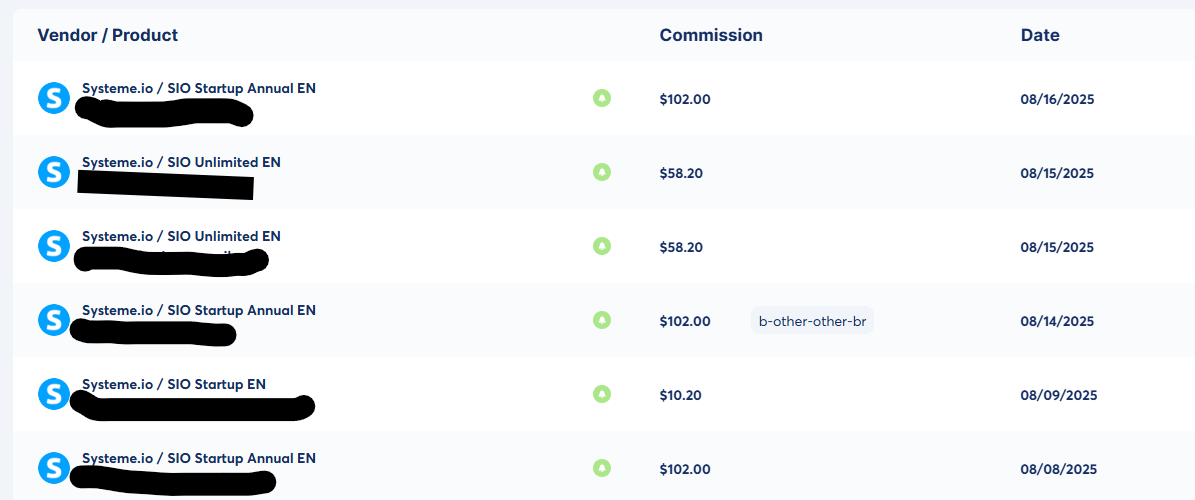Viewport: 1195px width, 500px height.
Task: Sort by the Date column header
Action: coord(1040,35)
